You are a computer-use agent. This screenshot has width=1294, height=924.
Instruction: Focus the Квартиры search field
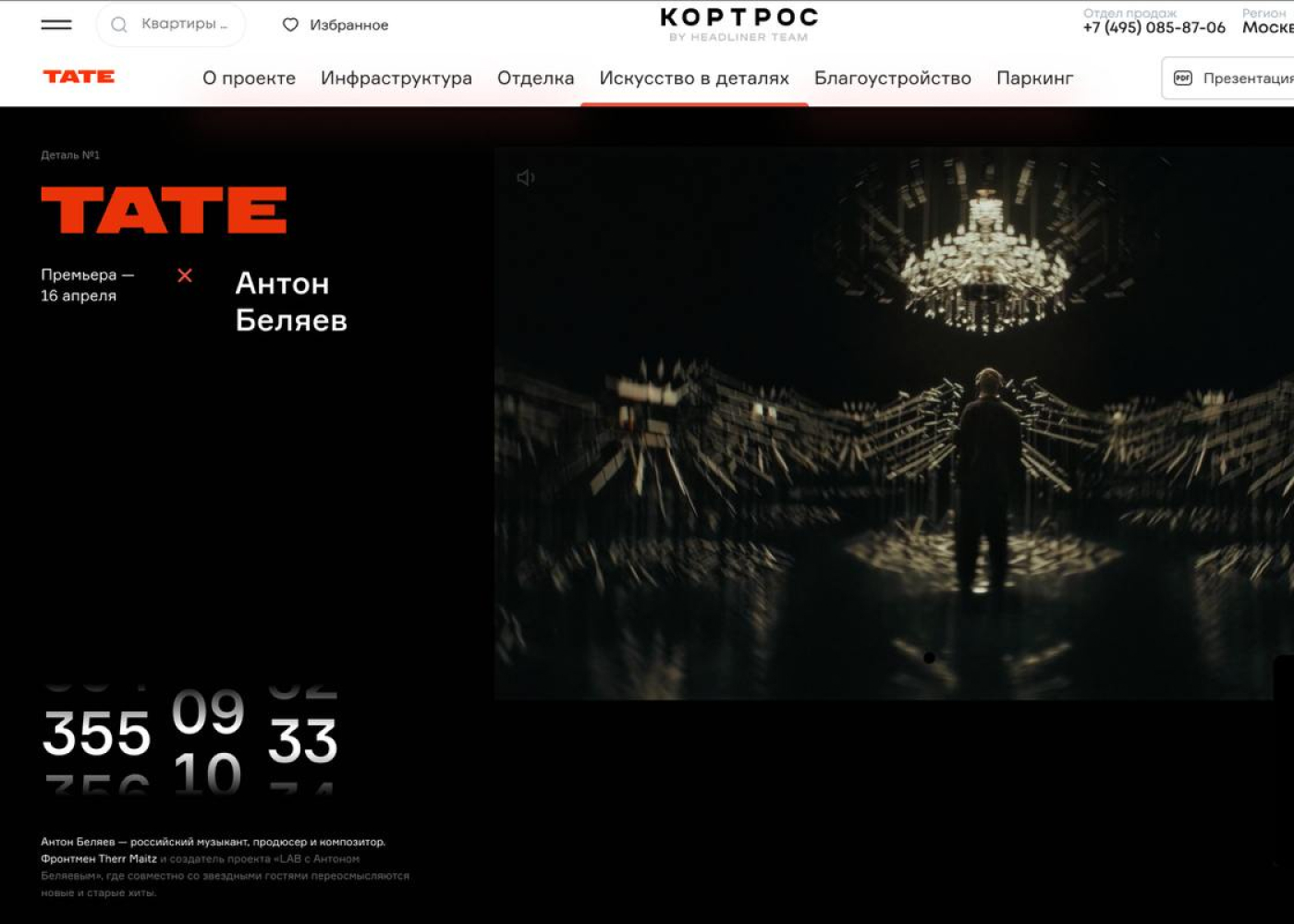(171, 25)
